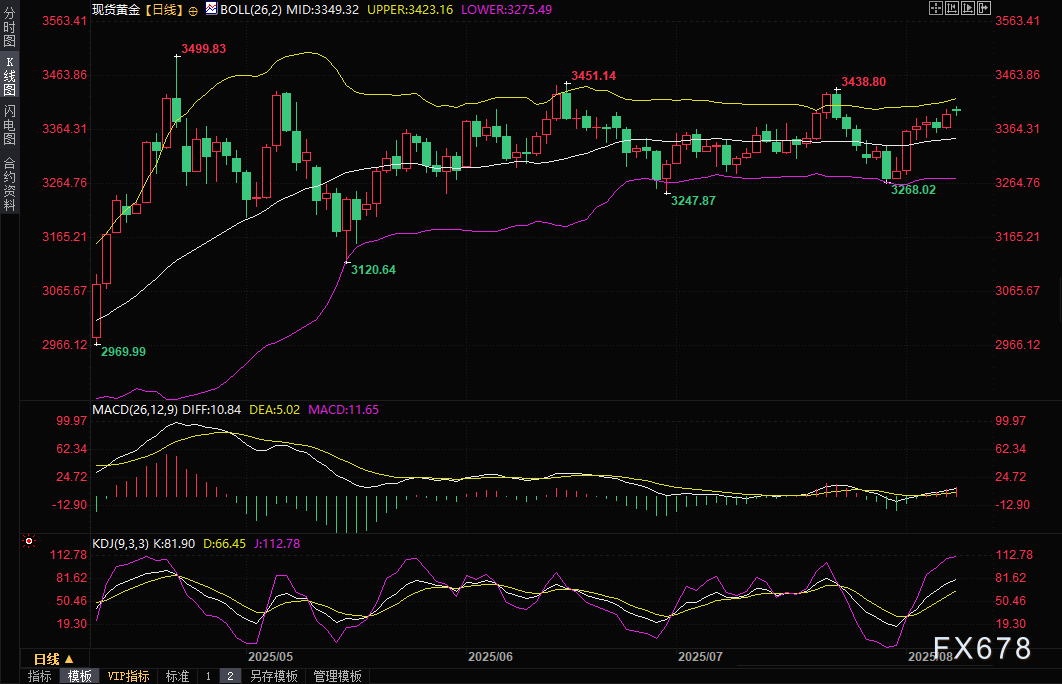Click the crosshair cursor icon
This screenshot has width=1062, height=684.
(x=936, y=8)
